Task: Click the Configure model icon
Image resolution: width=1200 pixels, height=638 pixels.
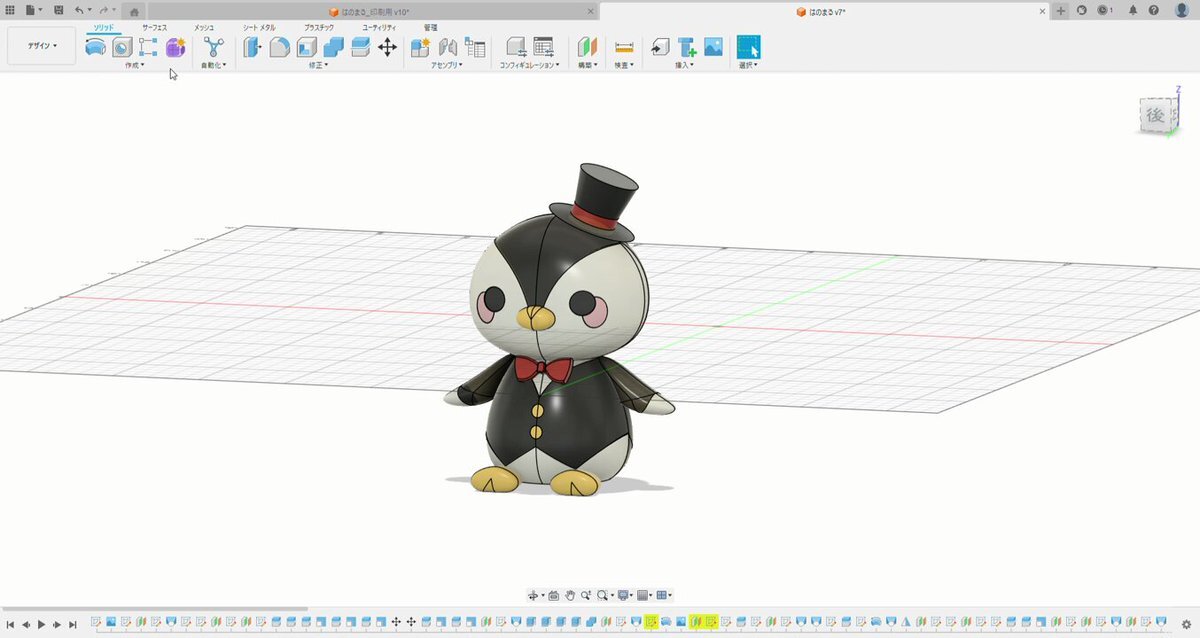Action: [x=517, y=47]
